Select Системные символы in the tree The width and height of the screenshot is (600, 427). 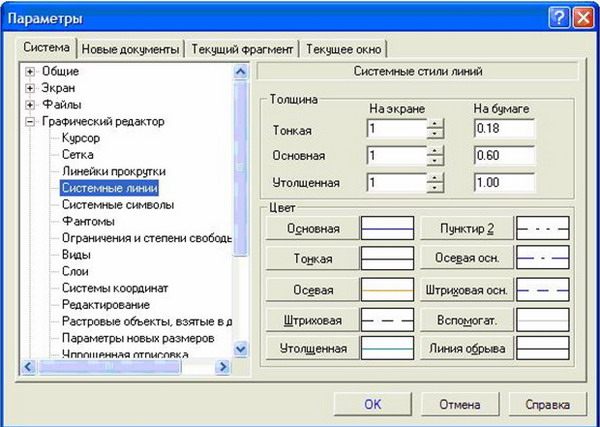[x=117, y=204]
